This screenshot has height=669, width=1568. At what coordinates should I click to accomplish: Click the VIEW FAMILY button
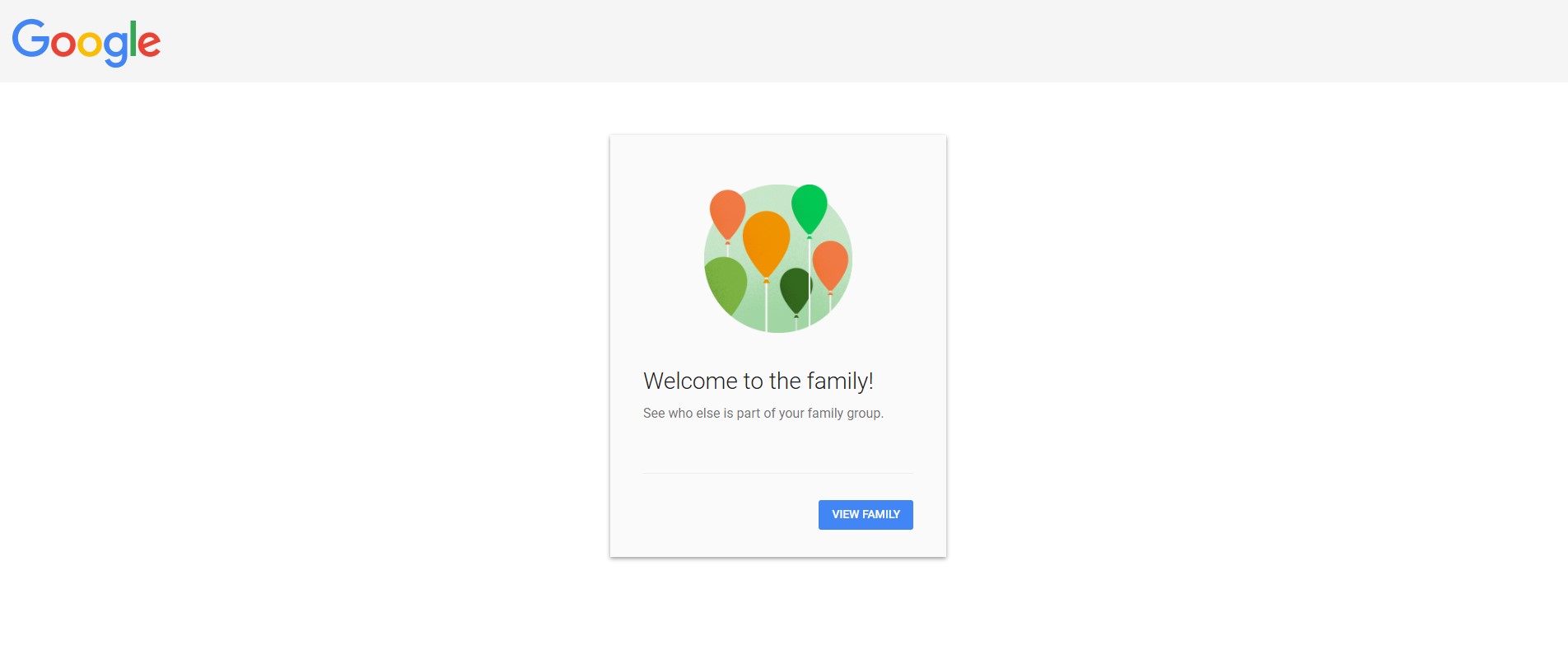pos(866,515)
